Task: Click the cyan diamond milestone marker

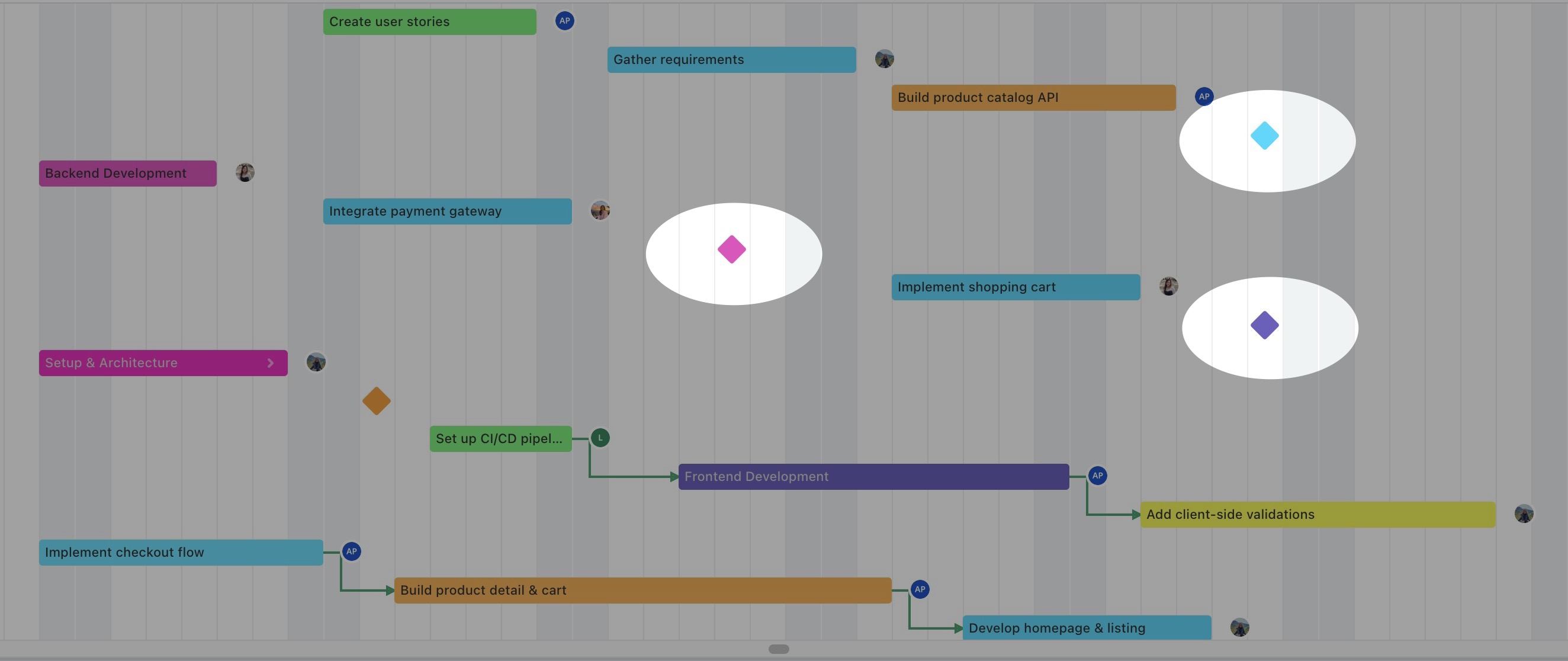Action: [x=1264, y=136]
